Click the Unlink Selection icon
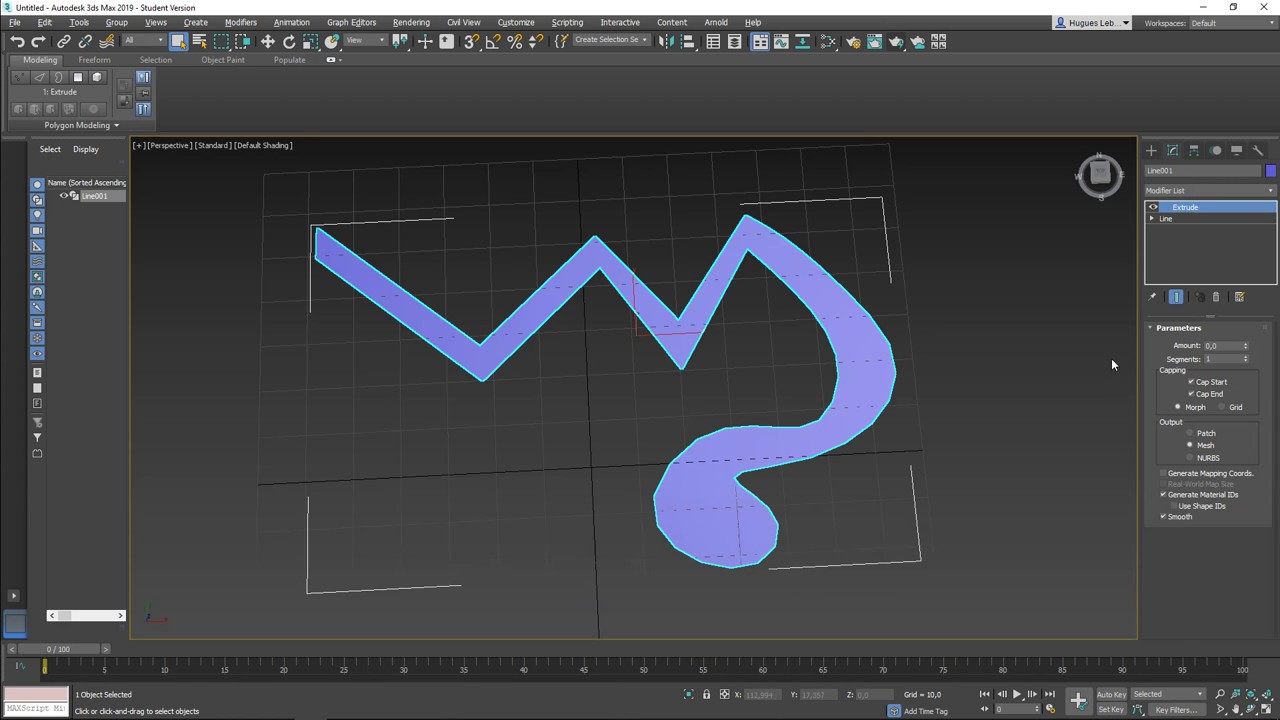This screenshot has width=1280, height=720. 85,41
